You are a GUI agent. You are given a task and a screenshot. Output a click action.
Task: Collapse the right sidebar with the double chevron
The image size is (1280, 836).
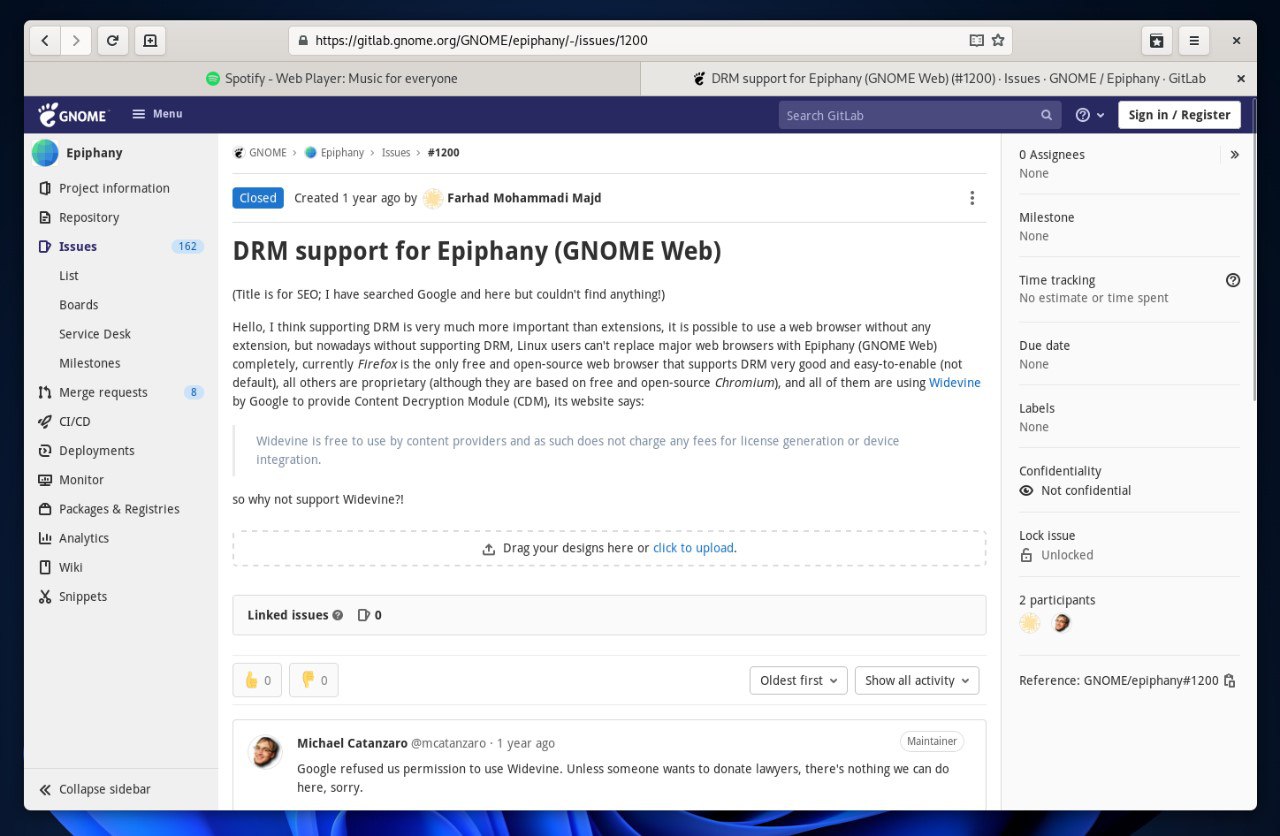pos(1234,155)
